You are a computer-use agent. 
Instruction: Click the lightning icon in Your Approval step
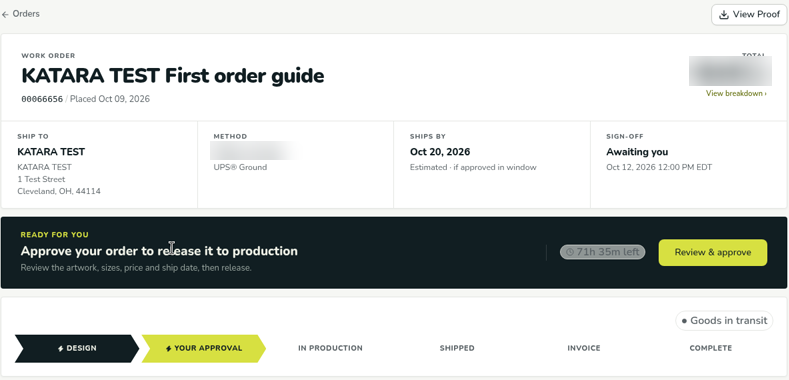point(169,348)
